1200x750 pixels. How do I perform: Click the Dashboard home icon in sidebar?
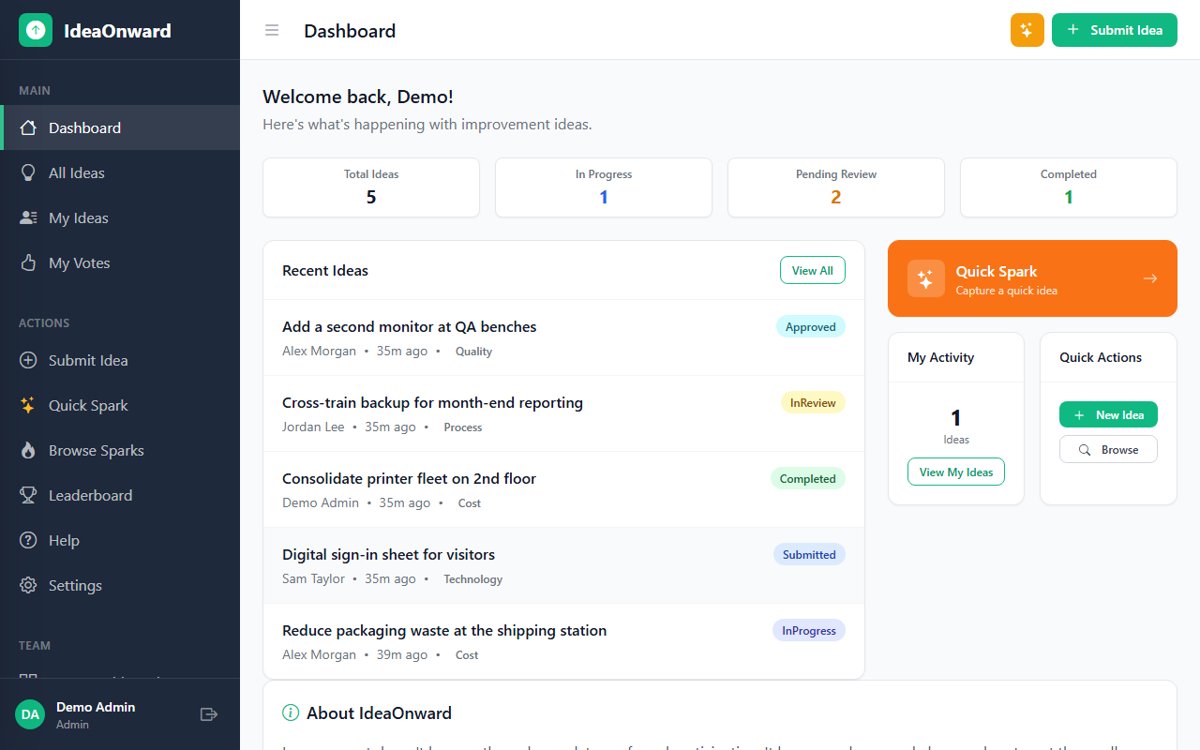click(28, 128)
